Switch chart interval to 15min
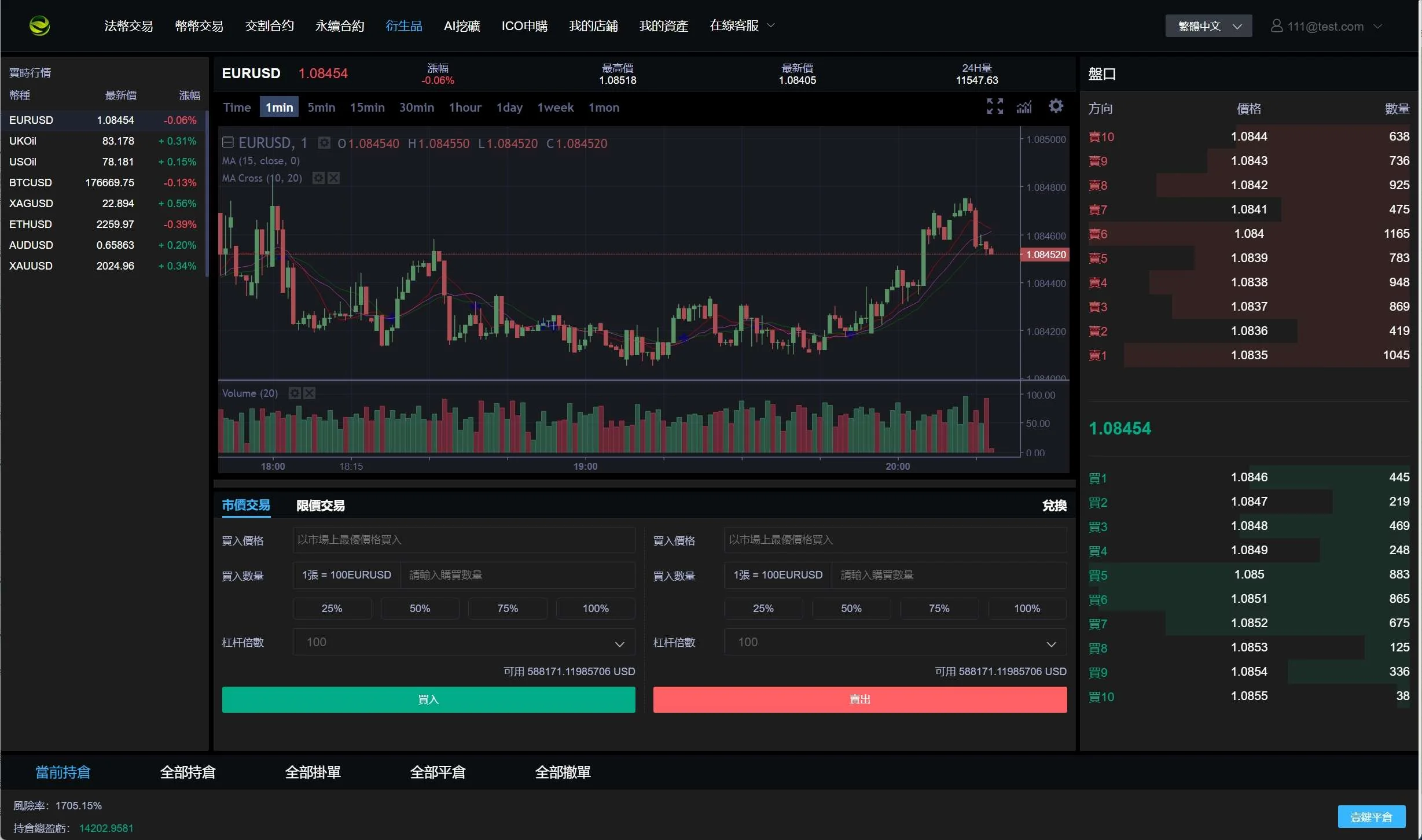The height and width of the screenshot is (840, 1422). [x=367, y=108]
